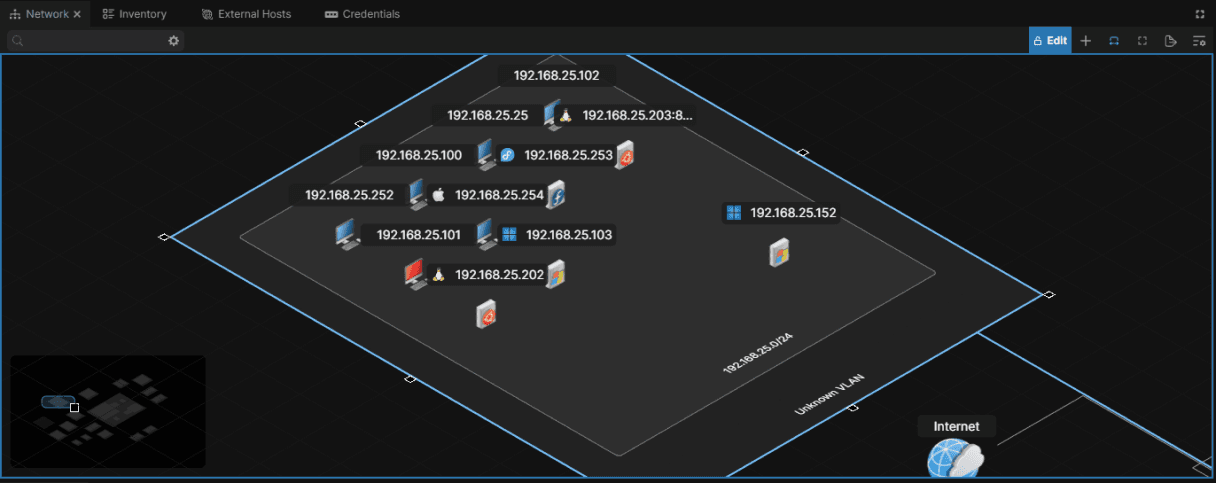Select host label 192.168.25.203:8...
1216x483 pixels.
tap(637, 115)
